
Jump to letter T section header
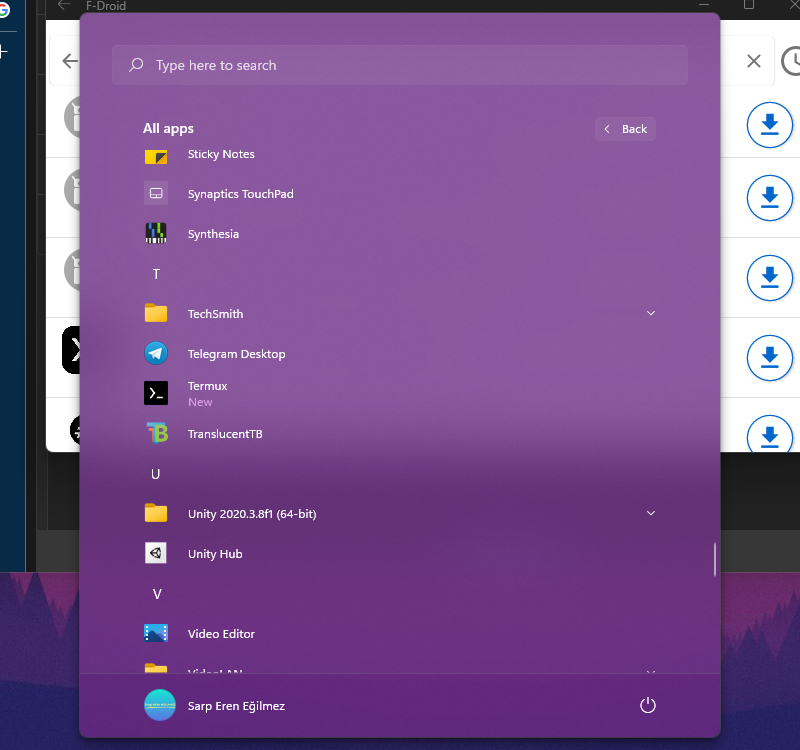(x=156, y=274)
